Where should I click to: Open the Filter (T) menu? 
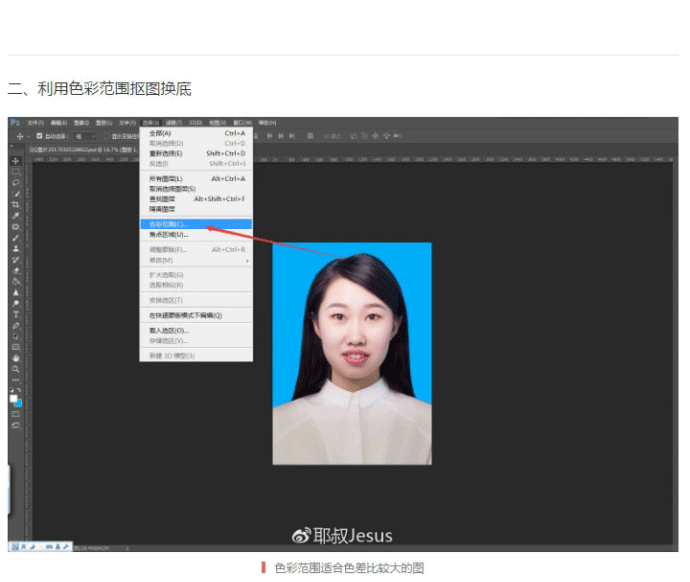click(174, 123)
